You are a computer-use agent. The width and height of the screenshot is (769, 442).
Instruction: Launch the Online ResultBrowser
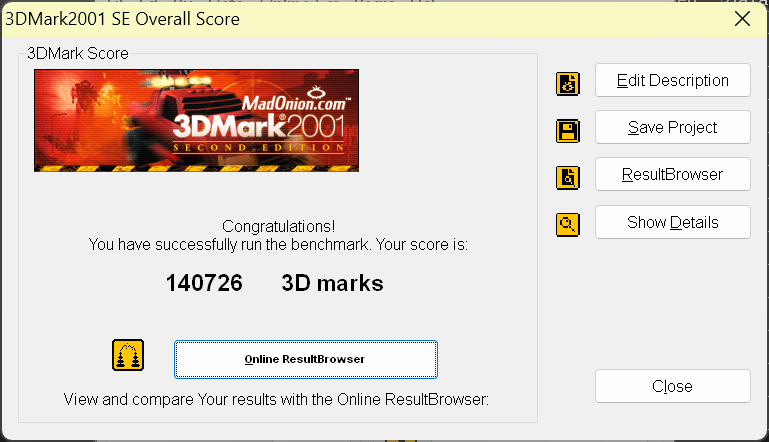click(306, 359)
